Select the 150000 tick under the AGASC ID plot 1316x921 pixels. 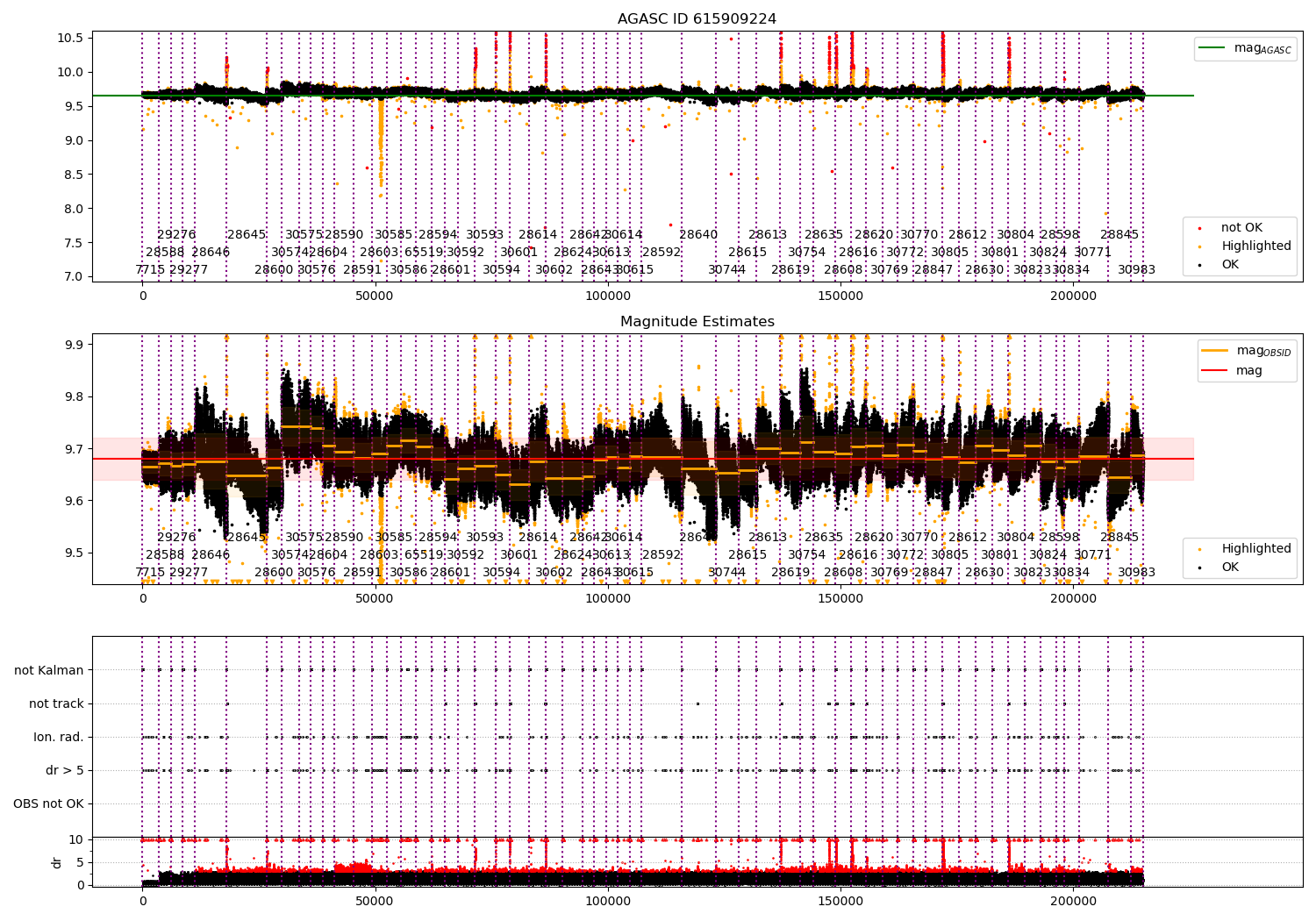pyautogui.click(x=840, y=296)
